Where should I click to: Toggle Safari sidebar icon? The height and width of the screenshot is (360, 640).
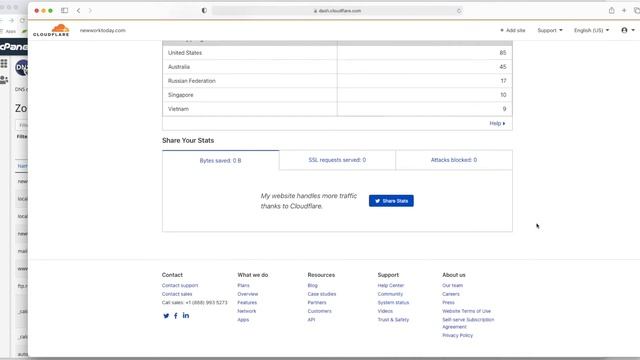click(64, 11)
